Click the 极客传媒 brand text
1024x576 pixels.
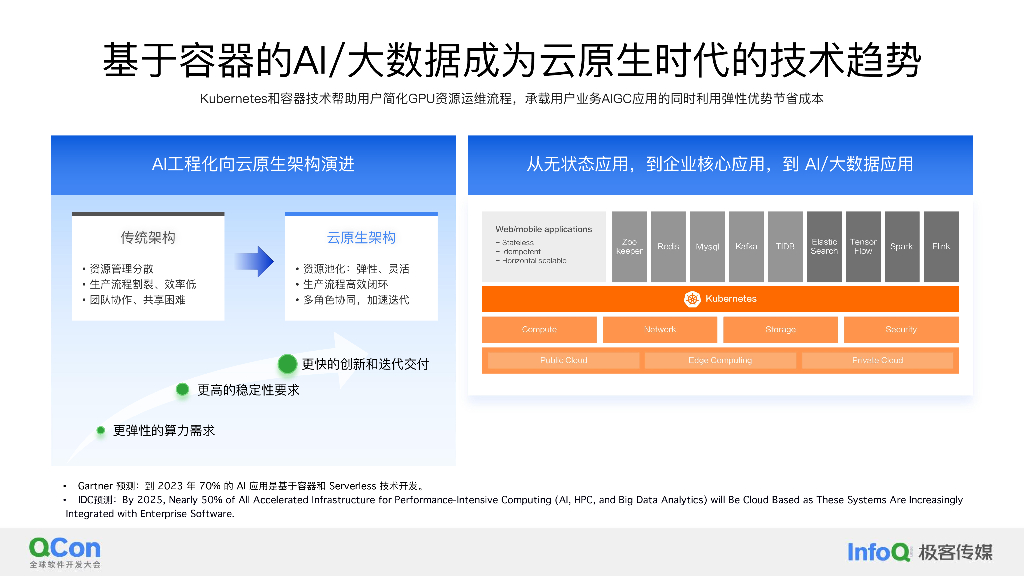click(955, 552)
